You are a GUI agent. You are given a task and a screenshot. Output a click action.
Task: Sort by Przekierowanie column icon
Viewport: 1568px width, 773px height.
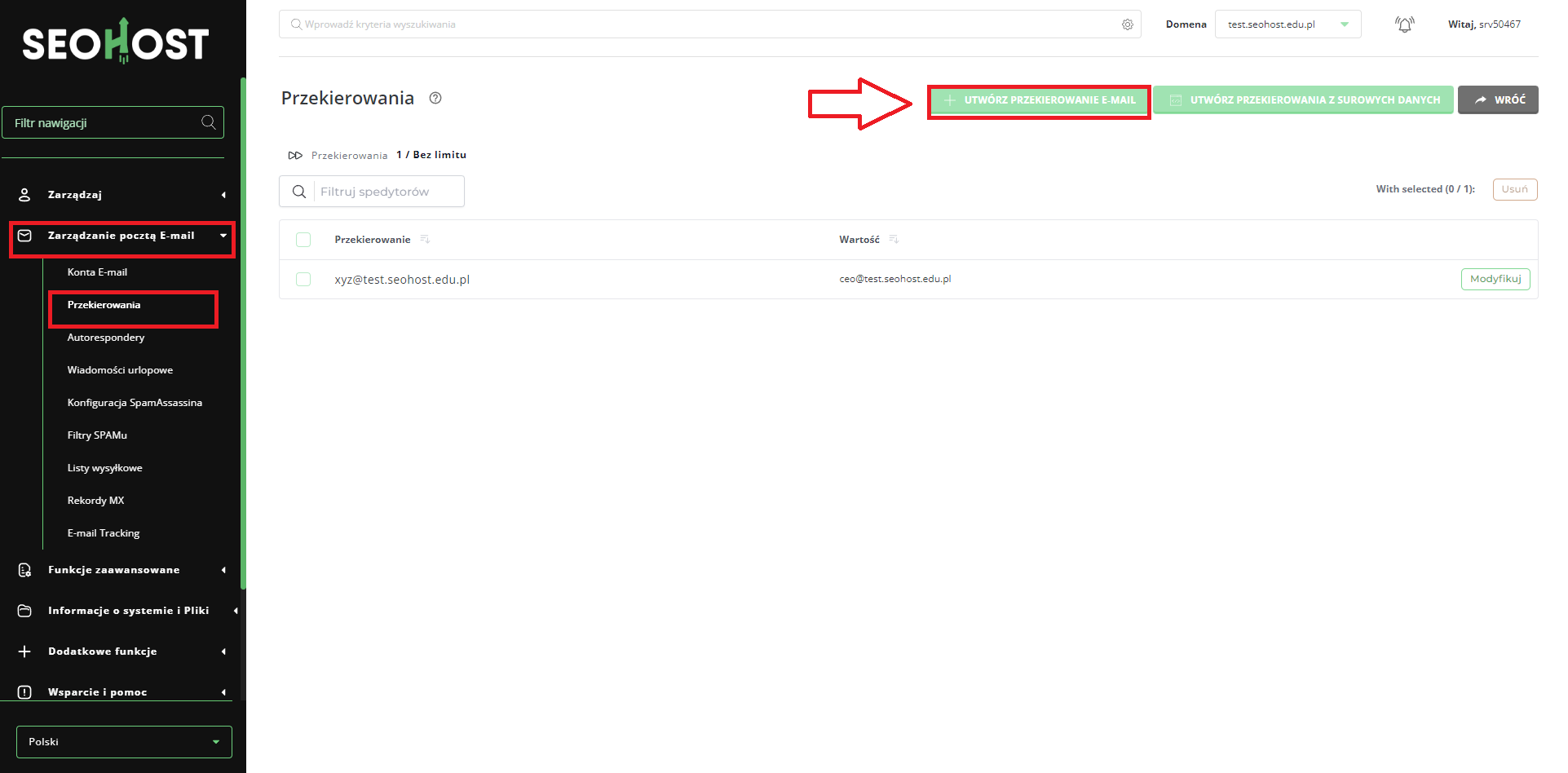425,239
